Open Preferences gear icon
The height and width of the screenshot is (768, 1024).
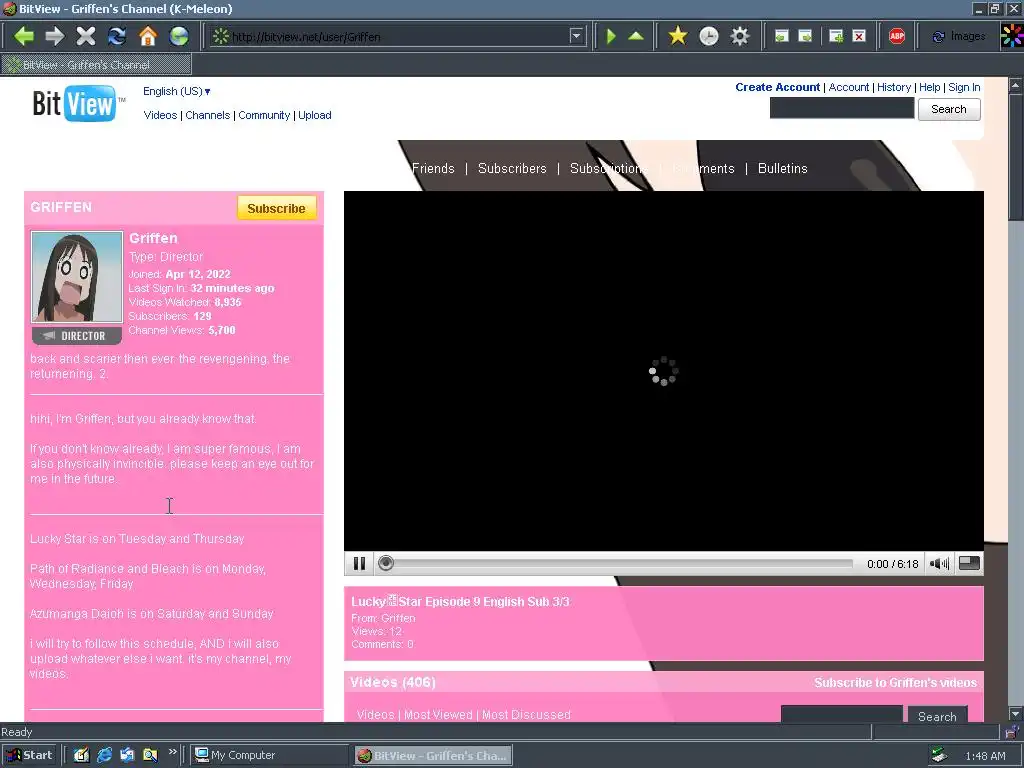coord(740,36)
